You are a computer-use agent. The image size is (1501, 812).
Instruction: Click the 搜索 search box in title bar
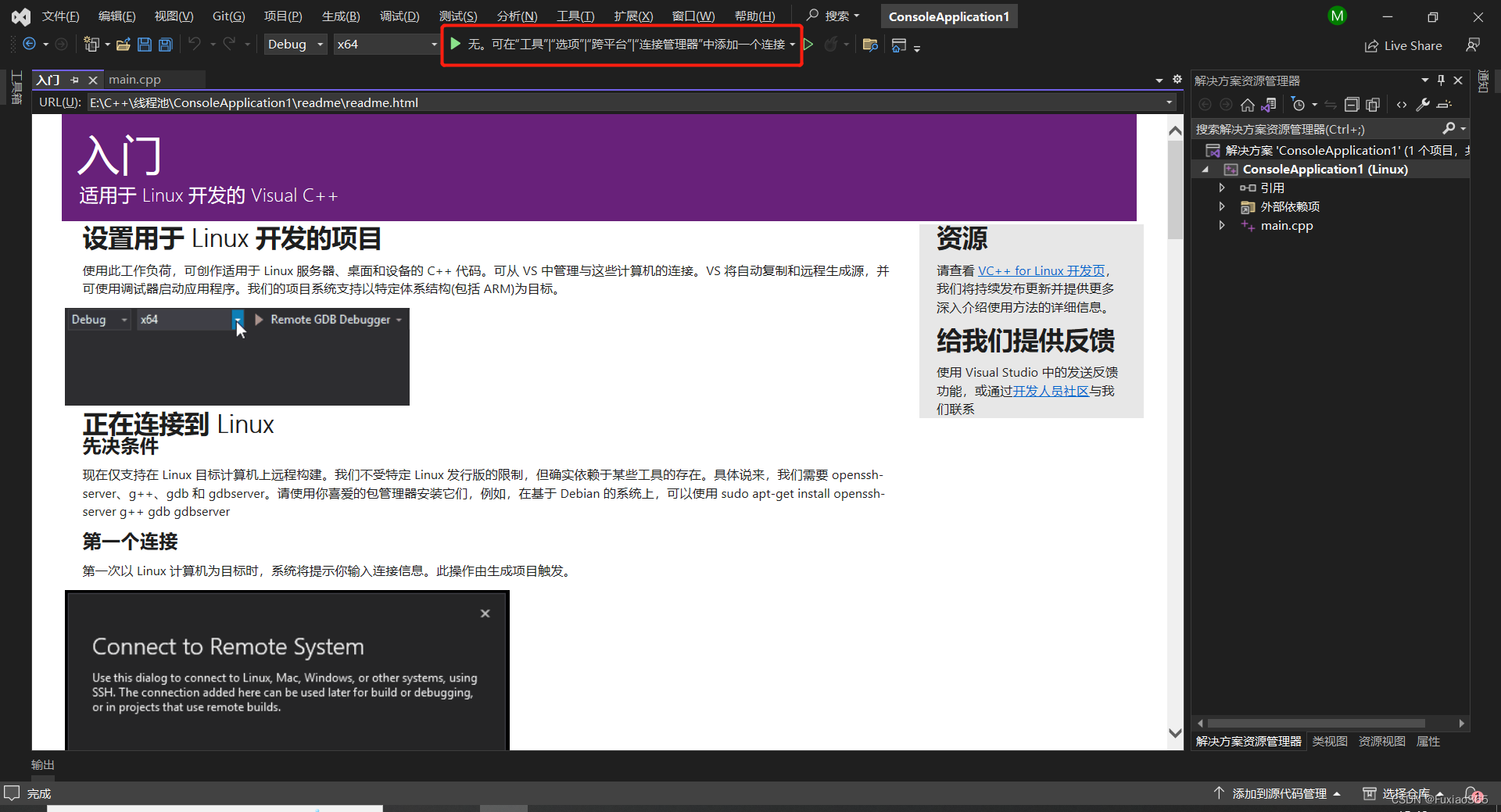(833, 16)
